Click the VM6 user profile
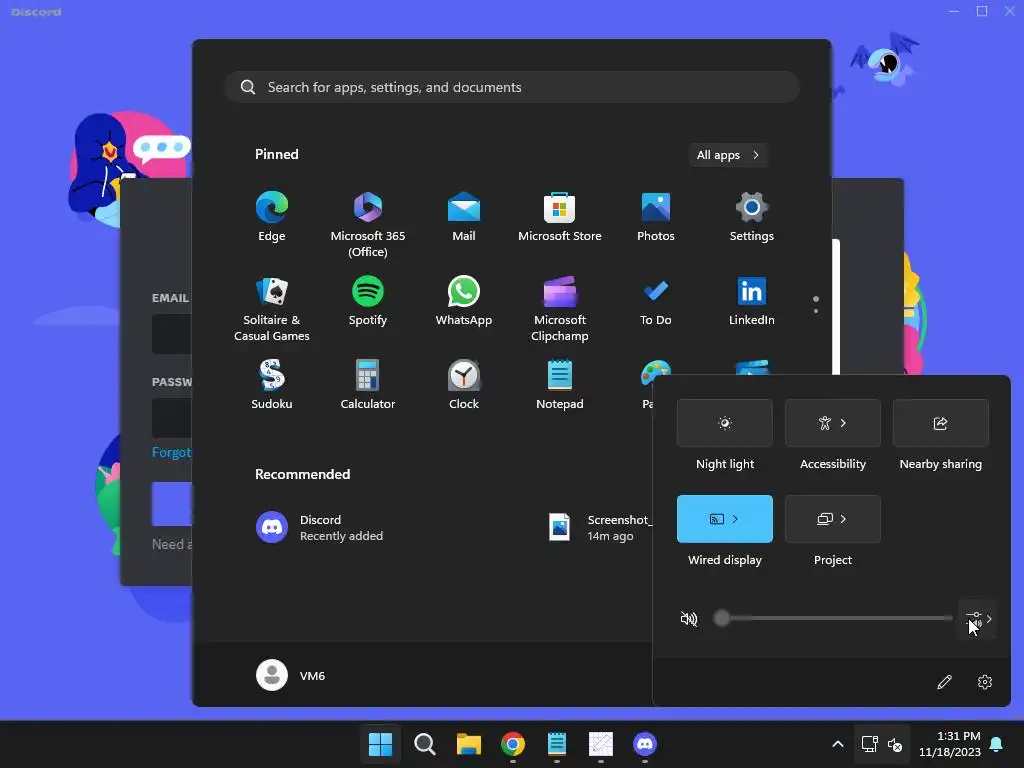This screenshot has height=768, width=1024. tap(291, 675)
